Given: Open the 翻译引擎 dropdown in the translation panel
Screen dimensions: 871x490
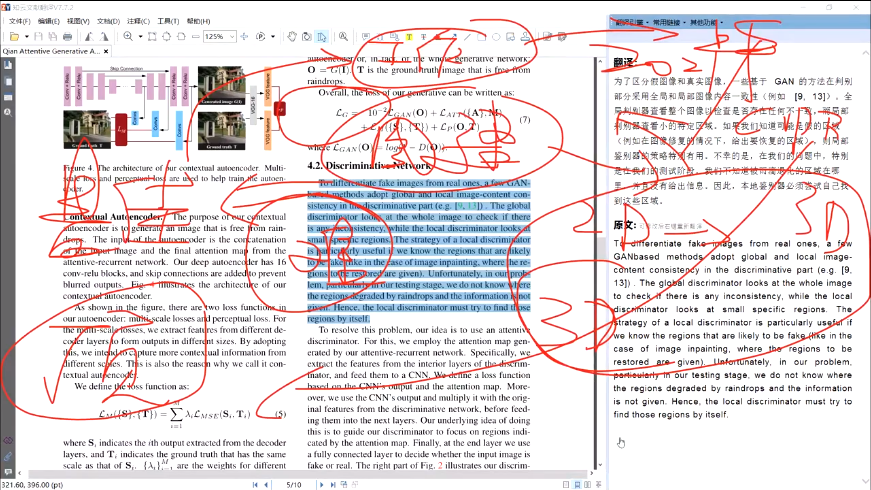Looking at the screenshot, I should tap(632, 22).
